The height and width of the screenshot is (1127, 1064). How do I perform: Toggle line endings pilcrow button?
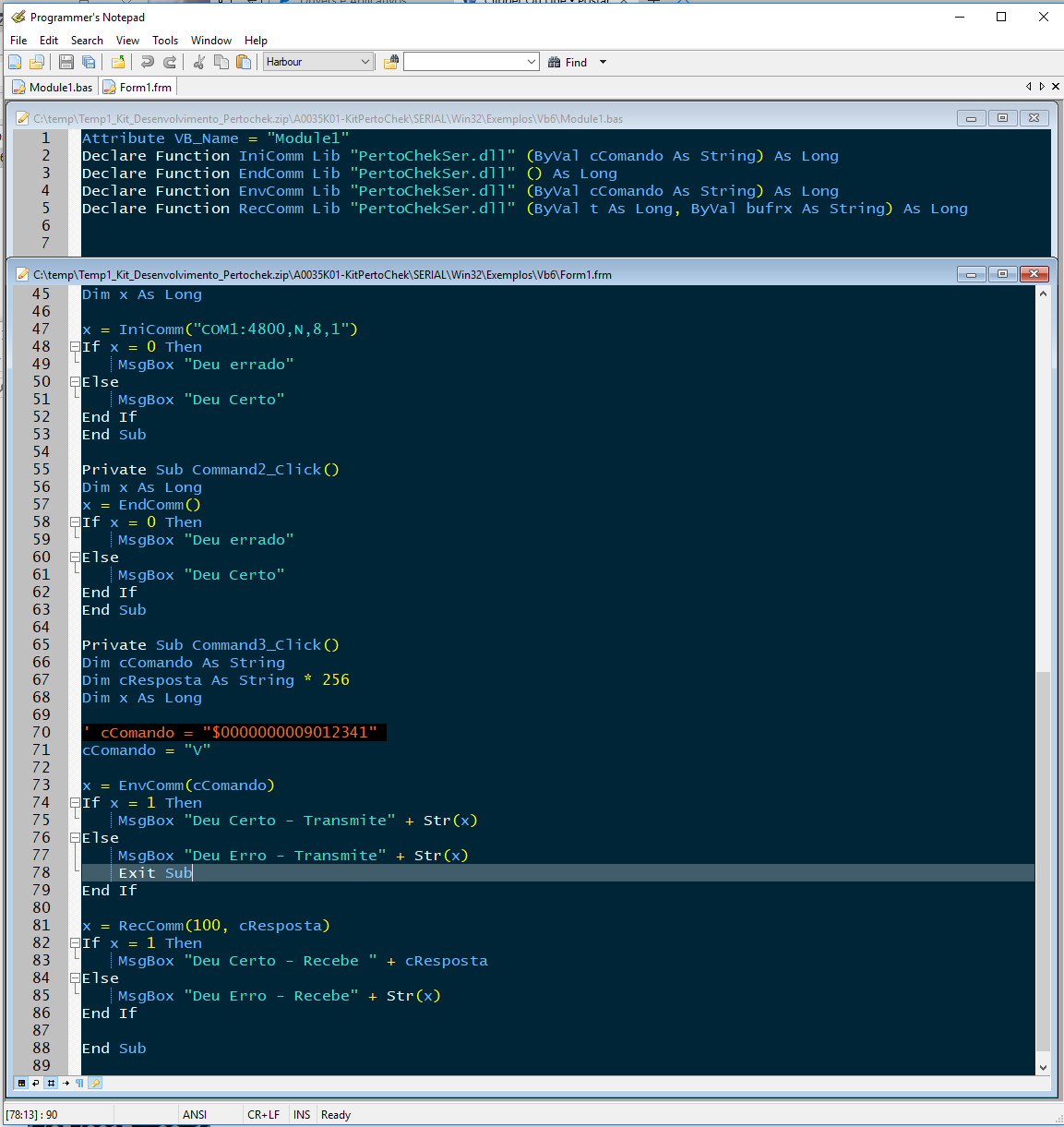pyautogui.click(x=80, y=1083)
